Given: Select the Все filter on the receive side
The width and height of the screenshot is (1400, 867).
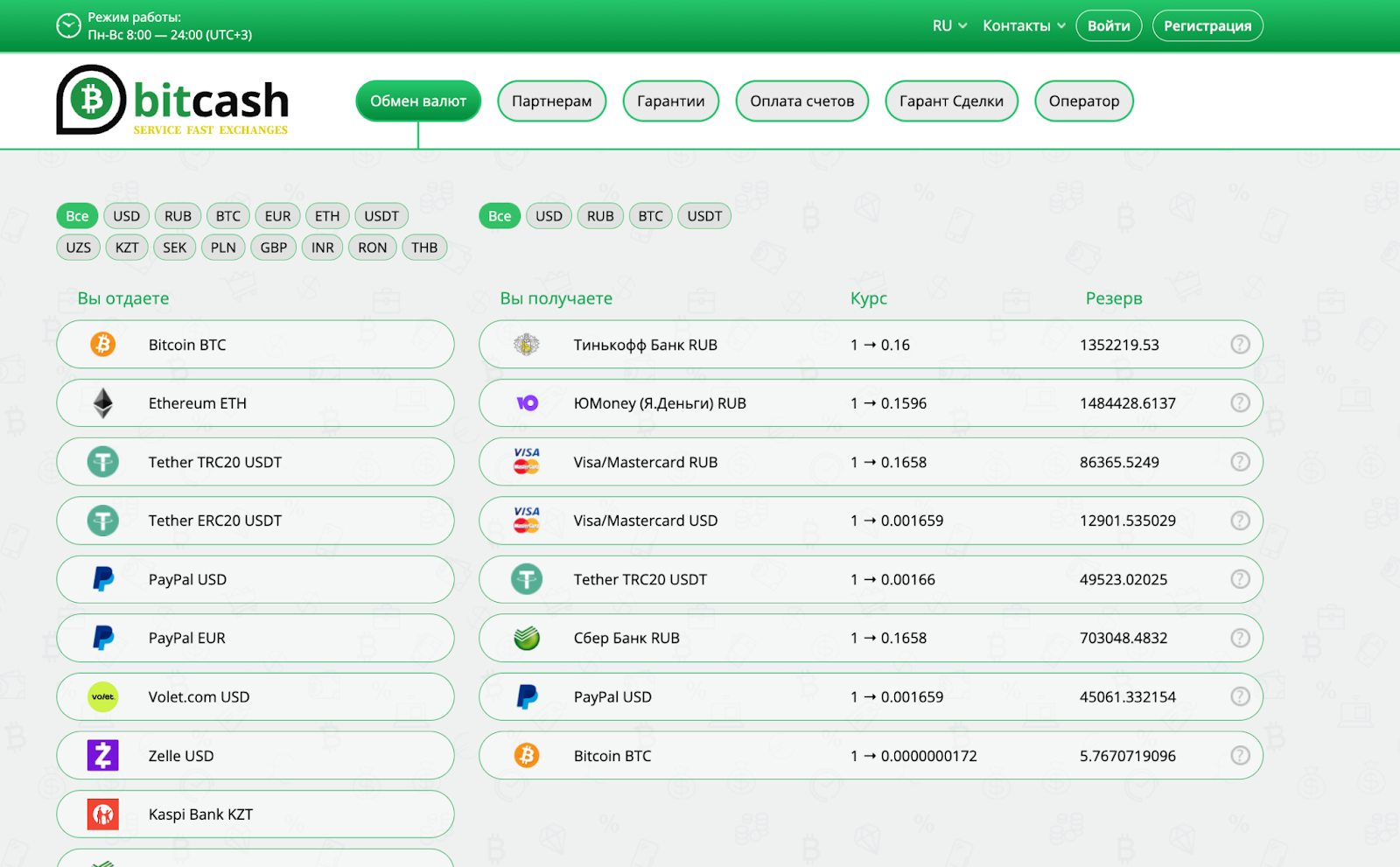Looking at the screenshot, I should pyautogui.click(x=500, y=216).
